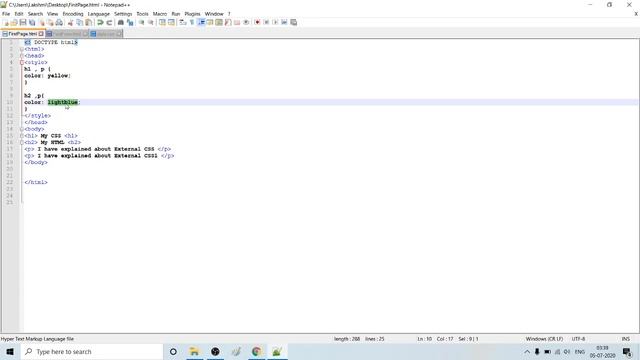Click the Redo arrow icon

pos(109,22)
